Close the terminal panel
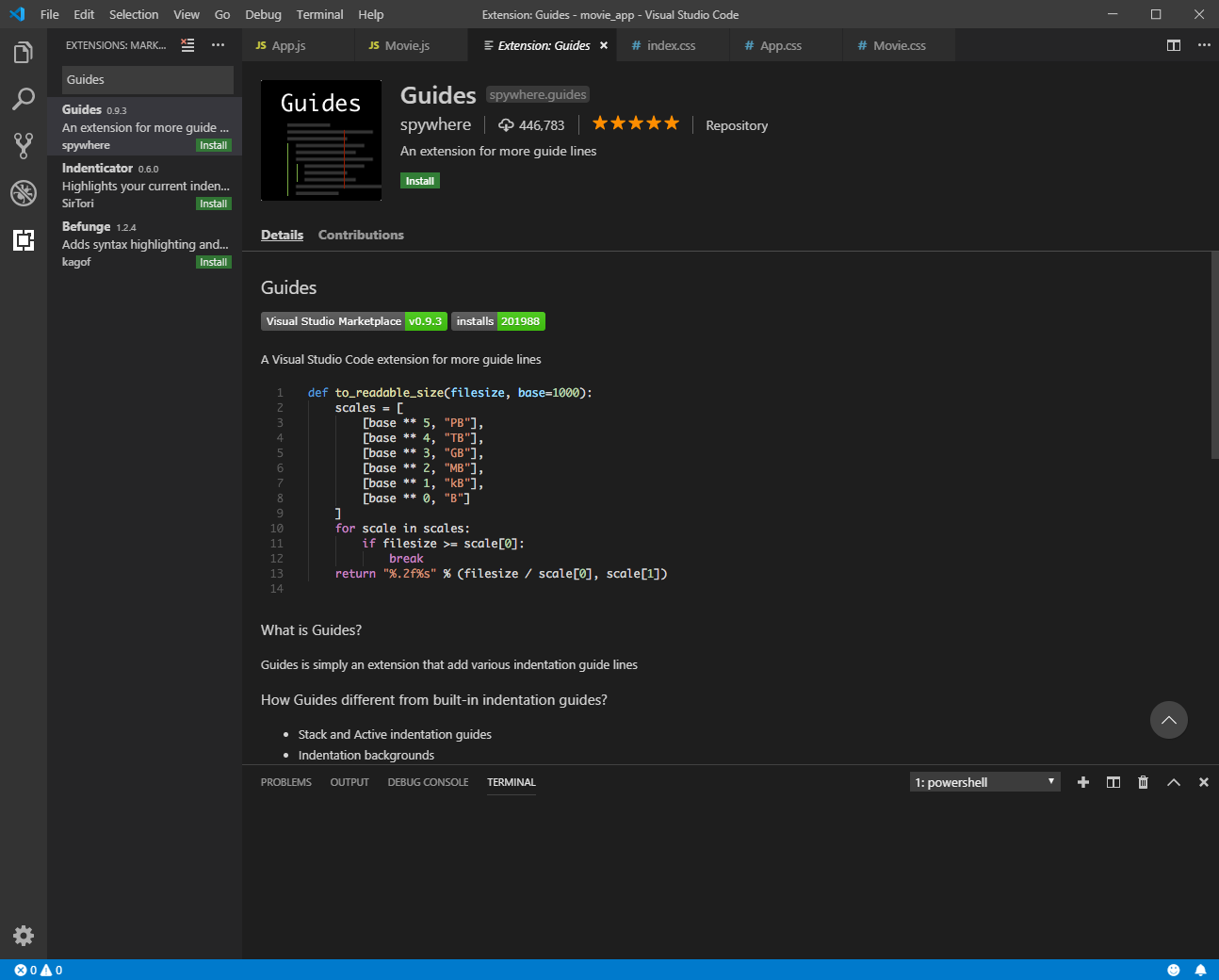Image resolution: width=1219 pixels, height=980 pixels. [x=1204, y=782]
